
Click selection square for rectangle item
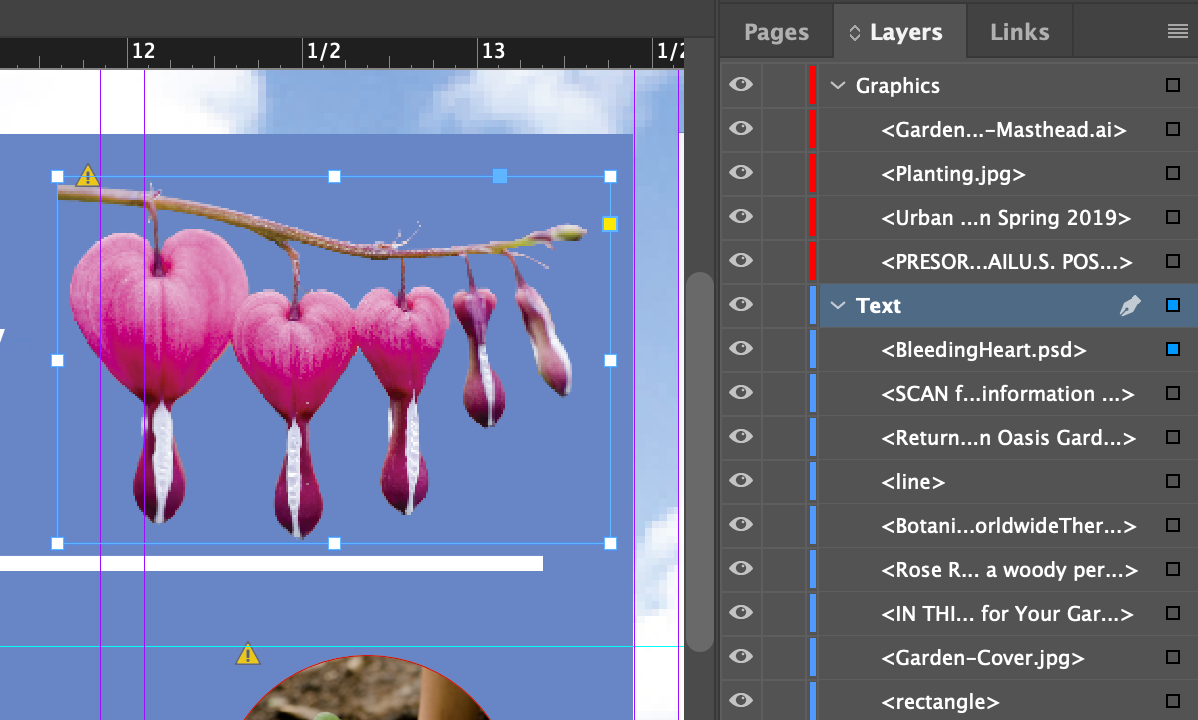coord(1173,701)
